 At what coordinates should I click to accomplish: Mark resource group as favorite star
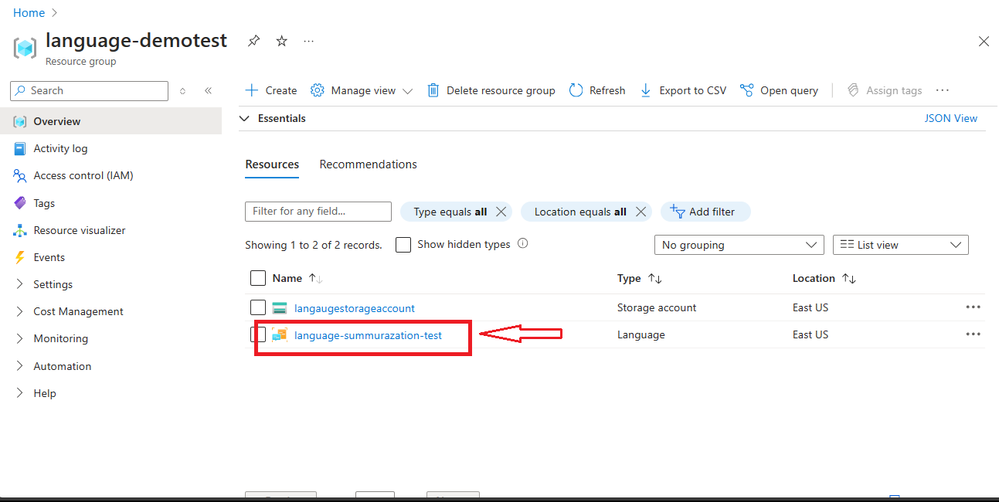[282, 41]
